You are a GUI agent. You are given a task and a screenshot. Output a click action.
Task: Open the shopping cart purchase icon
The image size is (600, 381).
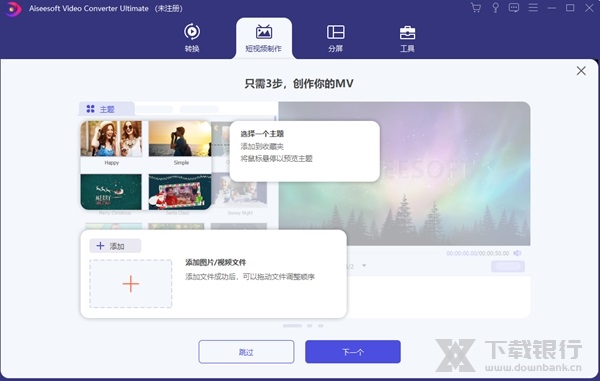click(x=476, y=8)
